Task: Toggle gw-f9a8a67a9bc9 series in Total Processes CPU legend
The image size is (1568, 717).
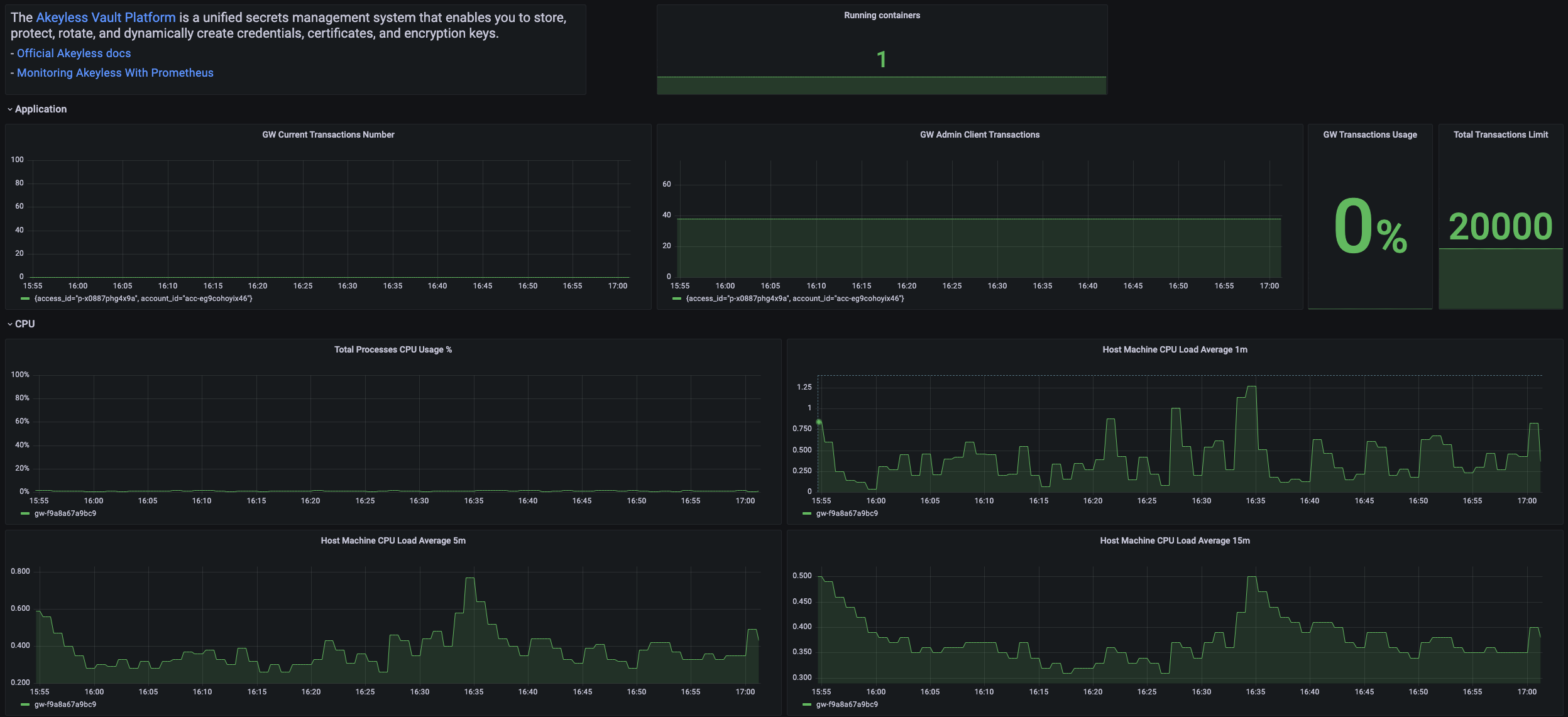Action: (x=65, y=514)
